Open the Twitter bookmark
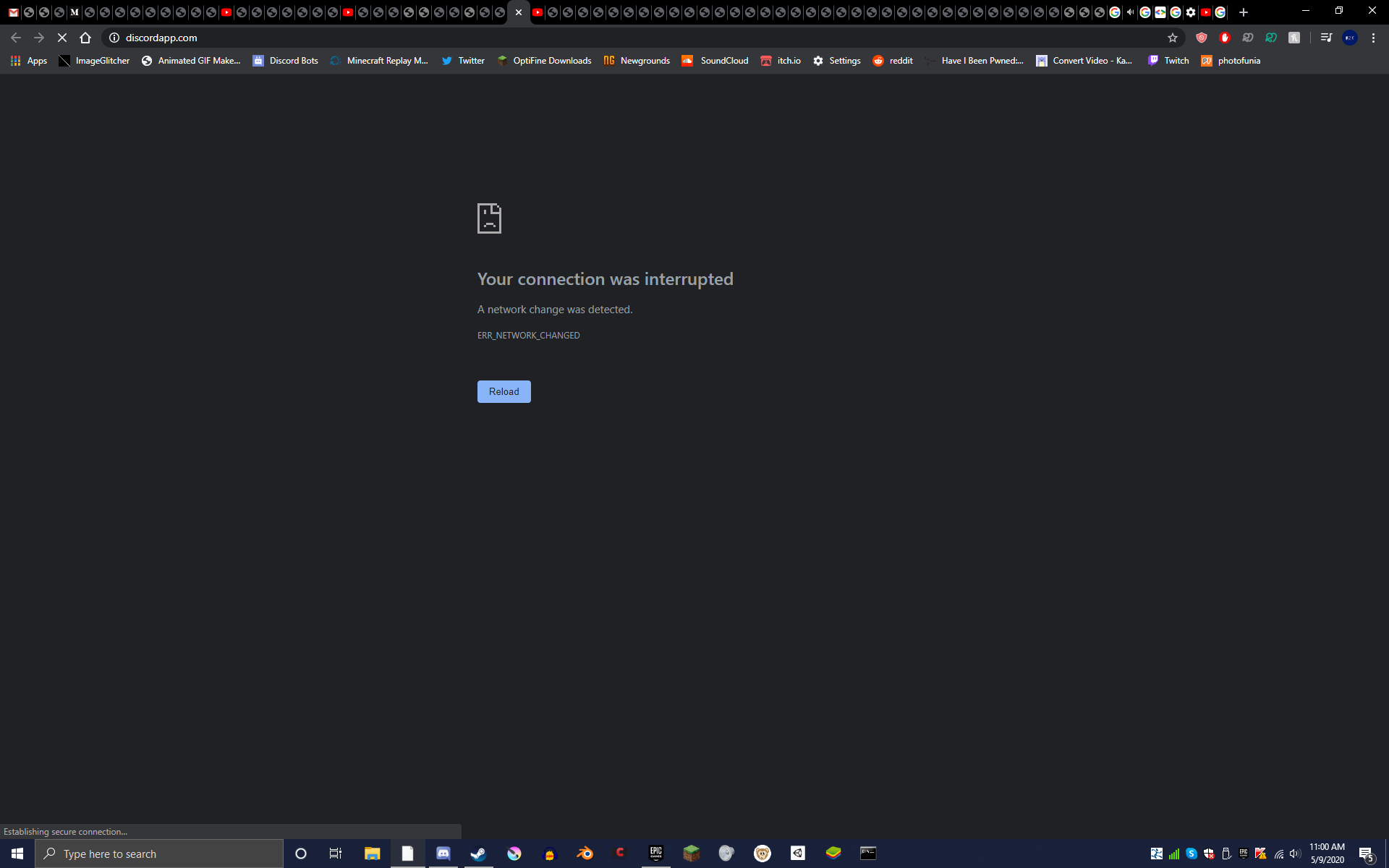Image resolution: width=1389 pixels, height=868 pixels. (463, 61)
